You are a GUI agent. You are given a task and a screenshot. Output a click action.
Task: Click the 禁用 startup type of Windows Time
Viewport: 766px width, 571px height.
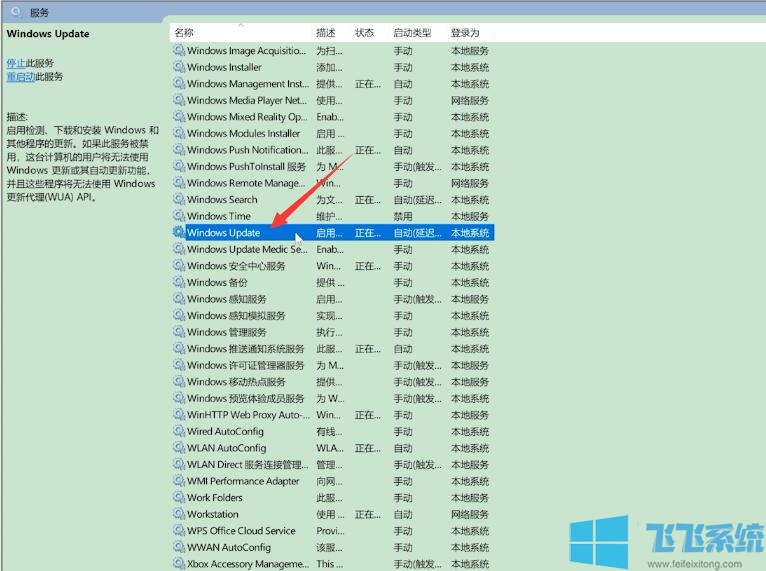404,216
